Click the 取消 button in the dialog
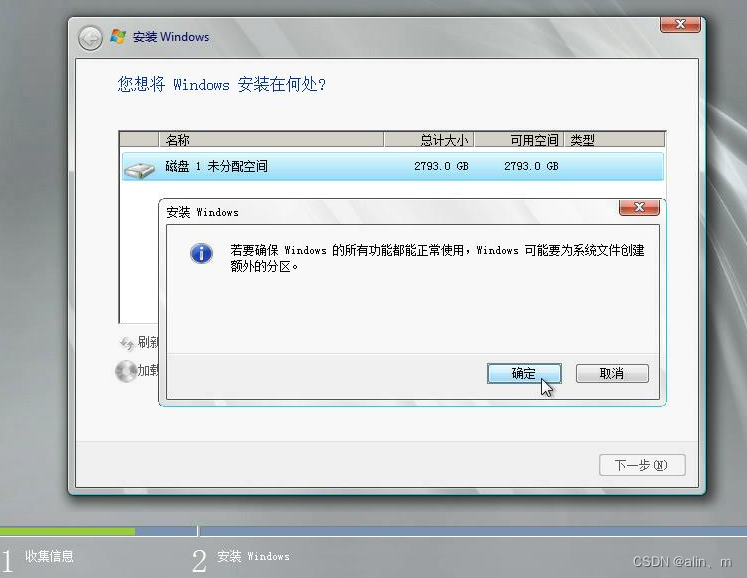 [x=612, y=373]
